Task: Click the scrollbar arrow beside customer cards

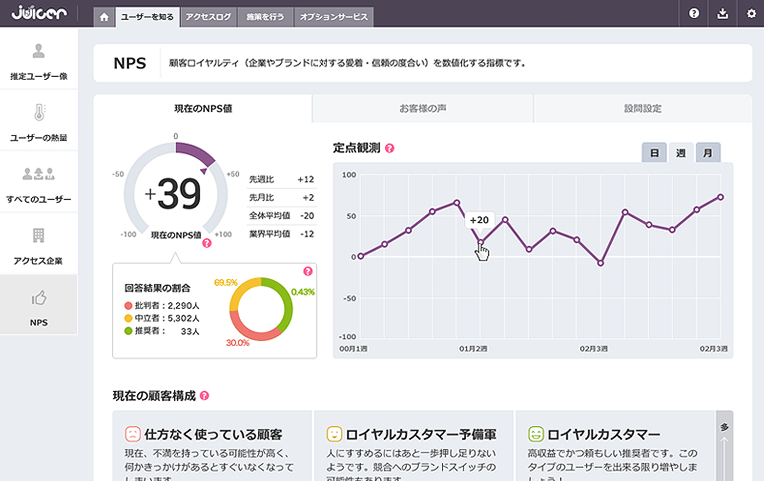Action: point(724,427)
